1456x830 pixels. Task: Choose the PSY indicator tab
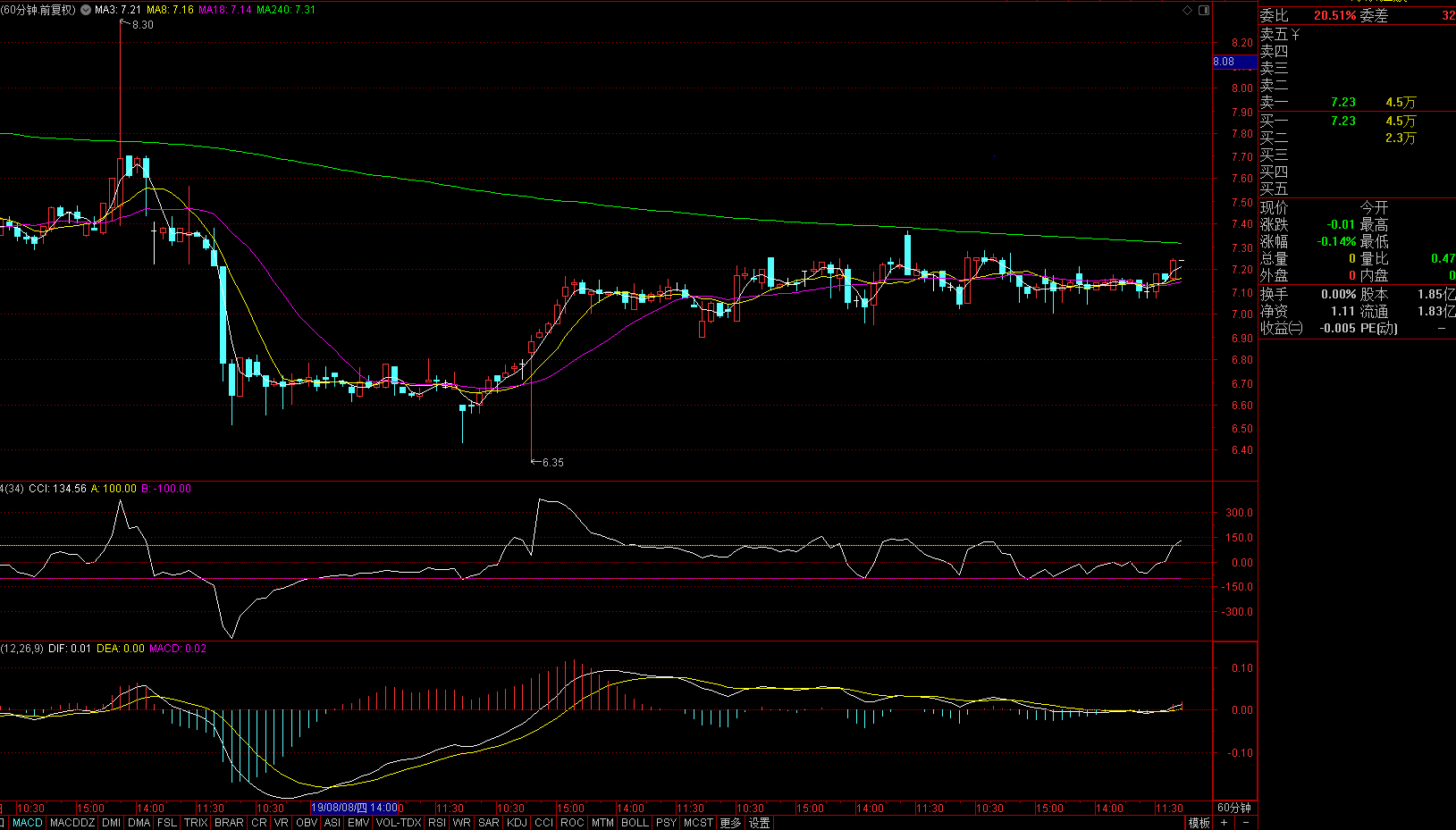coord(666,823)
